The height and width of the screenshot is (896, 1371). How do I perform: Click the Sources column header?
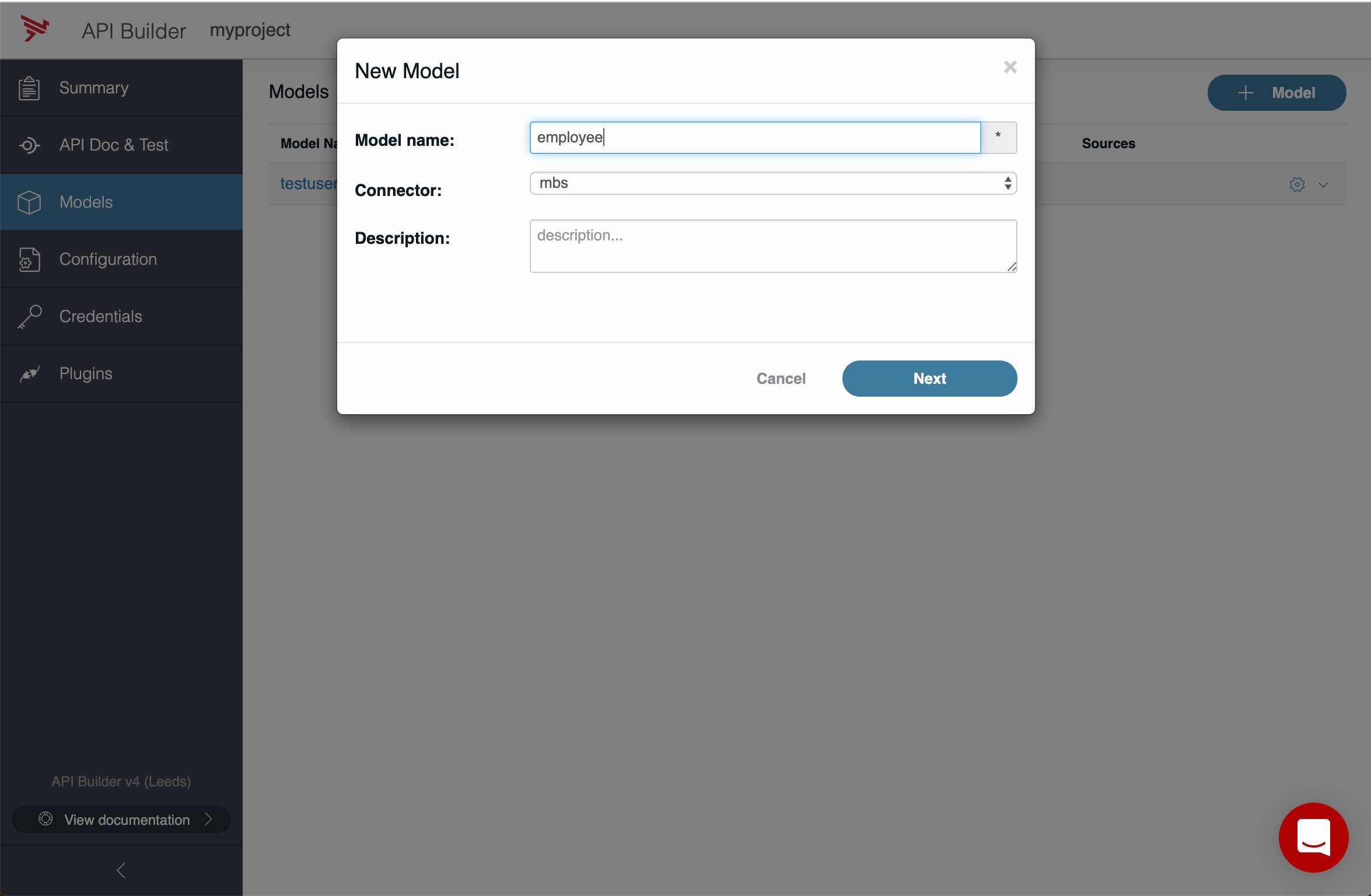click(x=1108, y=143)
